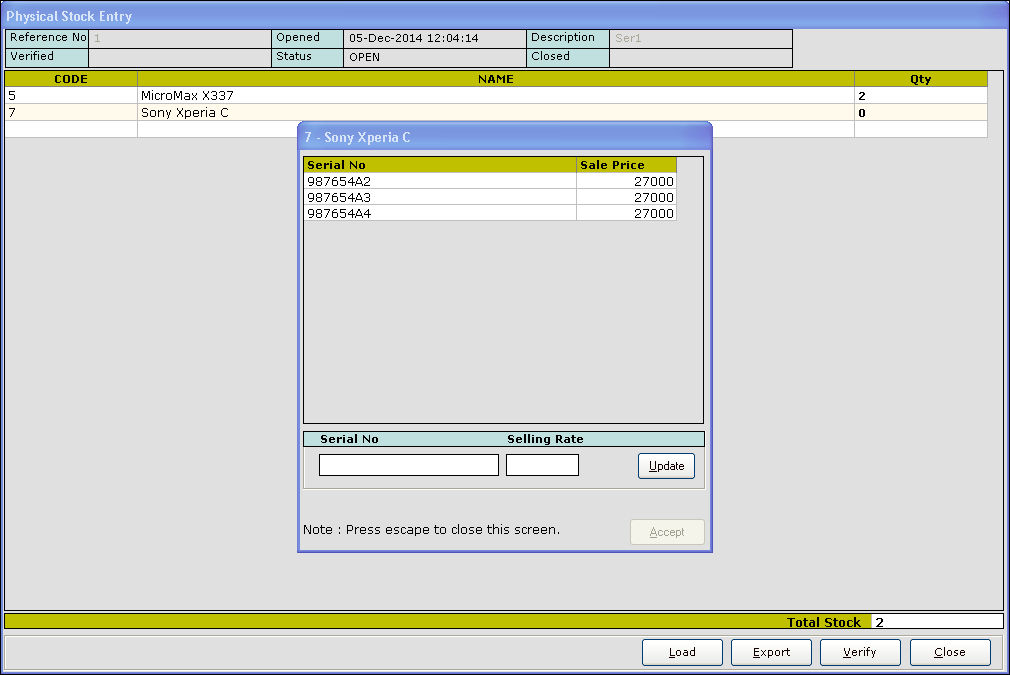
Task: Click code 5 cell in stock table
Action: (71, 95)
